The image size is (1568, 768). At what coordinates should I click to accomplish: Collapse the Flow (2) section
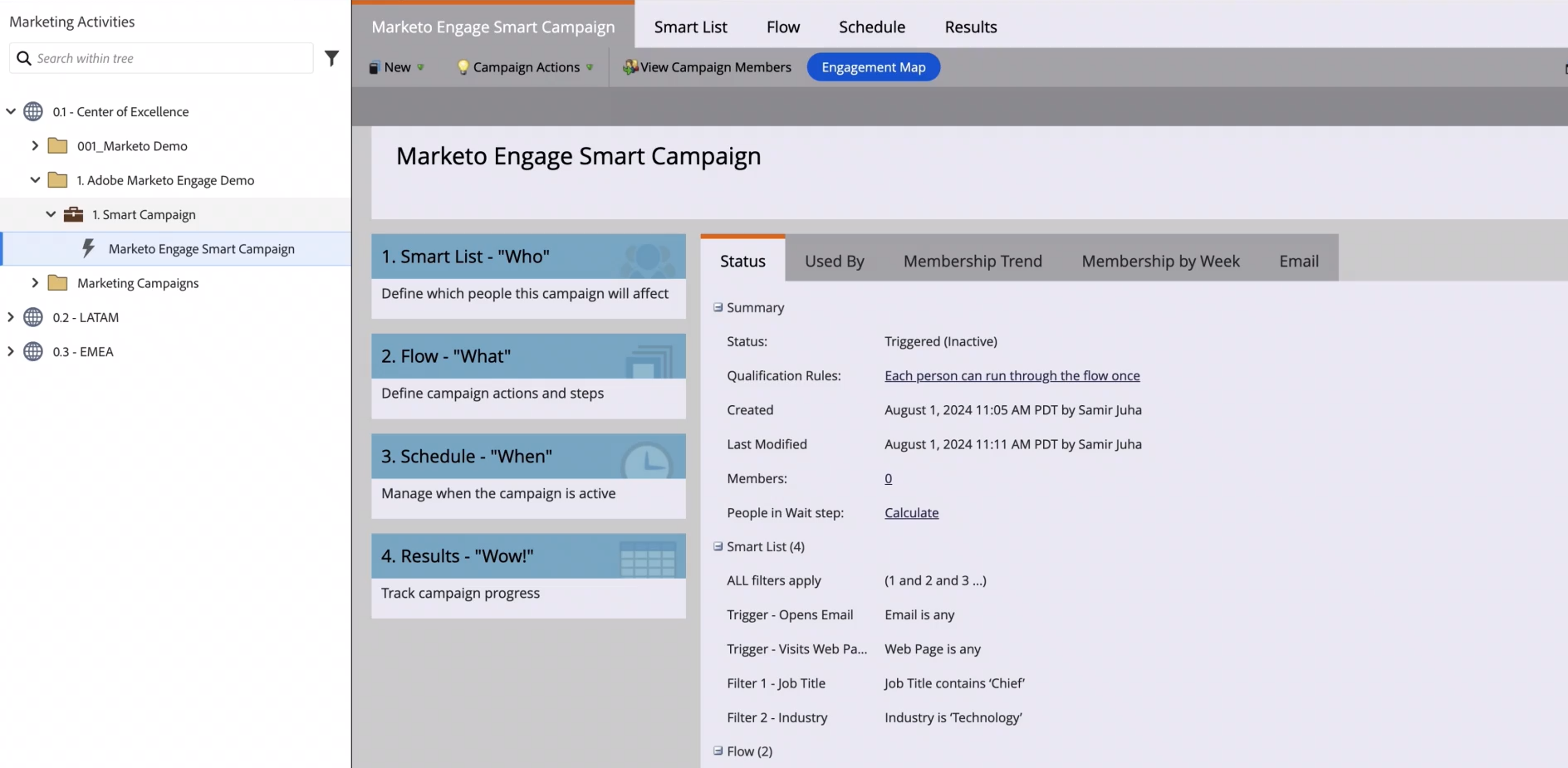pos(718,751)
